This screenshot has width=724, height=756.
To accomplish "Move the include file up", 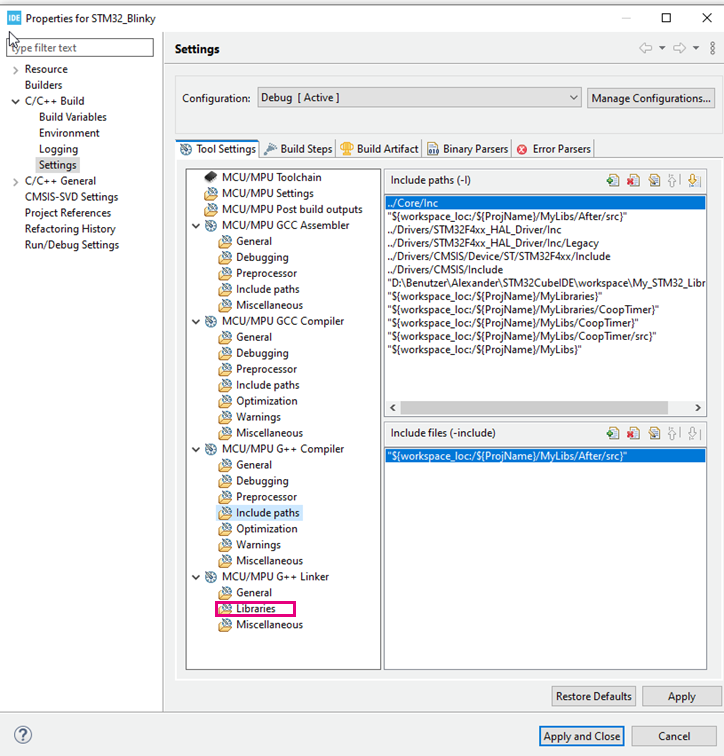I will pos(673,433).
